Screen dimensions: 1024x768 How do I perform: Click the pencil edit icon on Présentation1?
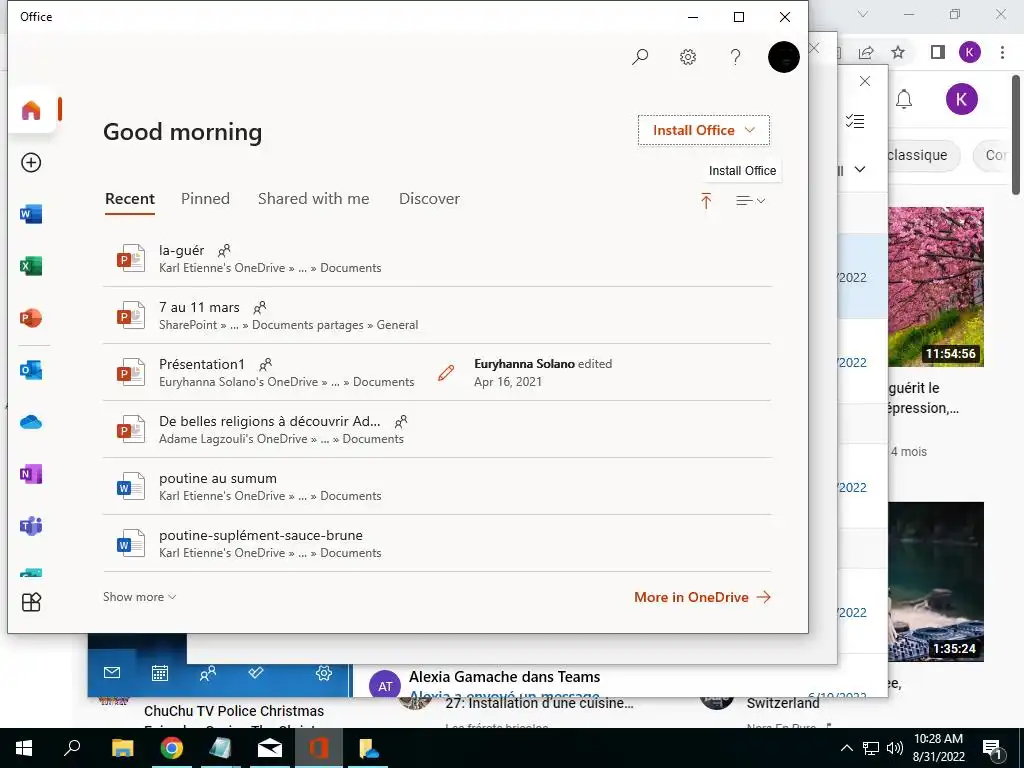(446, 373)
